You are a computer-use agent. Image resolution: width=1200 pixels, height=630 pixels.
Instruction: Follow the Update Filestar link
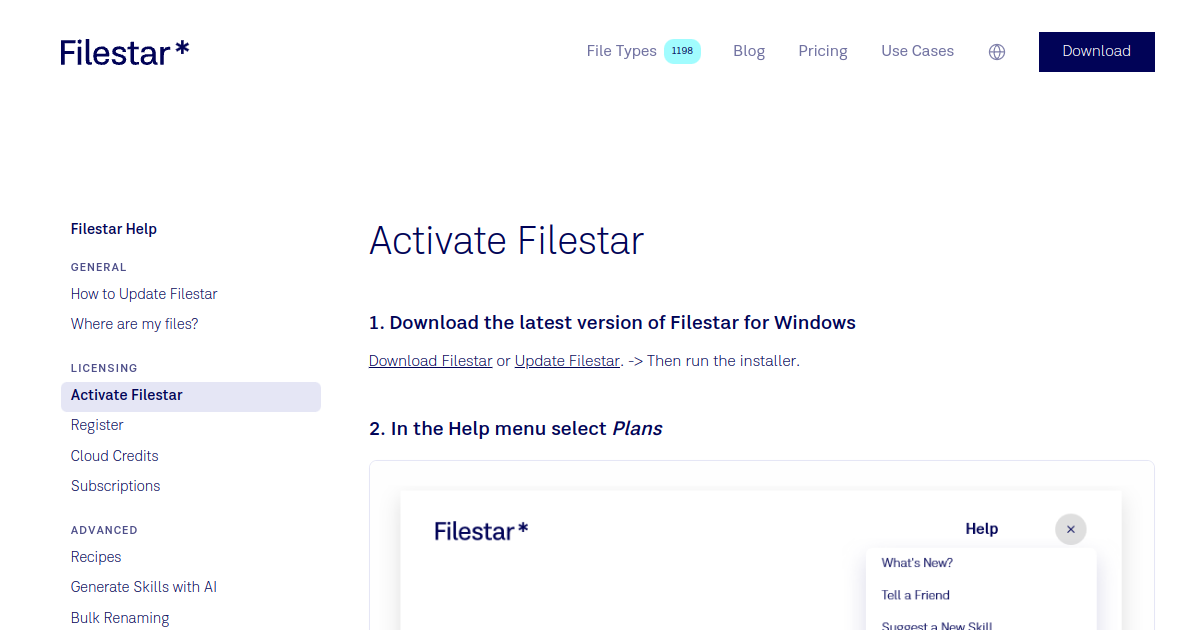(567, 360)
